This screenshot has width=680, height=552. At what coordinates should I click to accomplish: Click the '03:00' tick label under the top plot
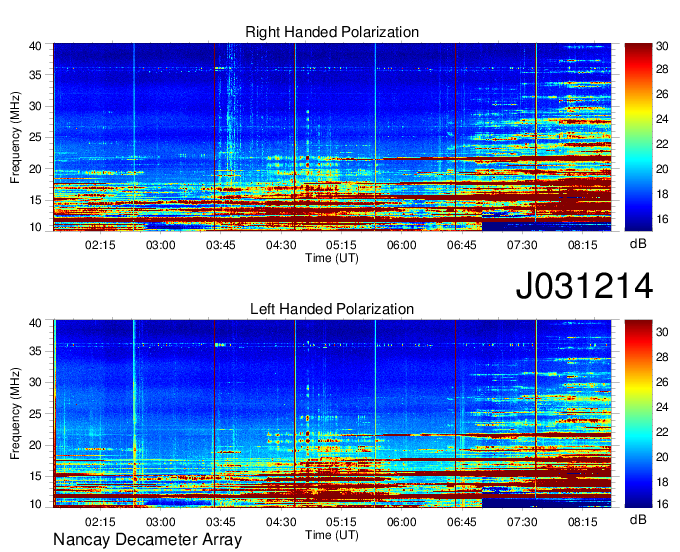pyautogui.click(x=160, y=245)
